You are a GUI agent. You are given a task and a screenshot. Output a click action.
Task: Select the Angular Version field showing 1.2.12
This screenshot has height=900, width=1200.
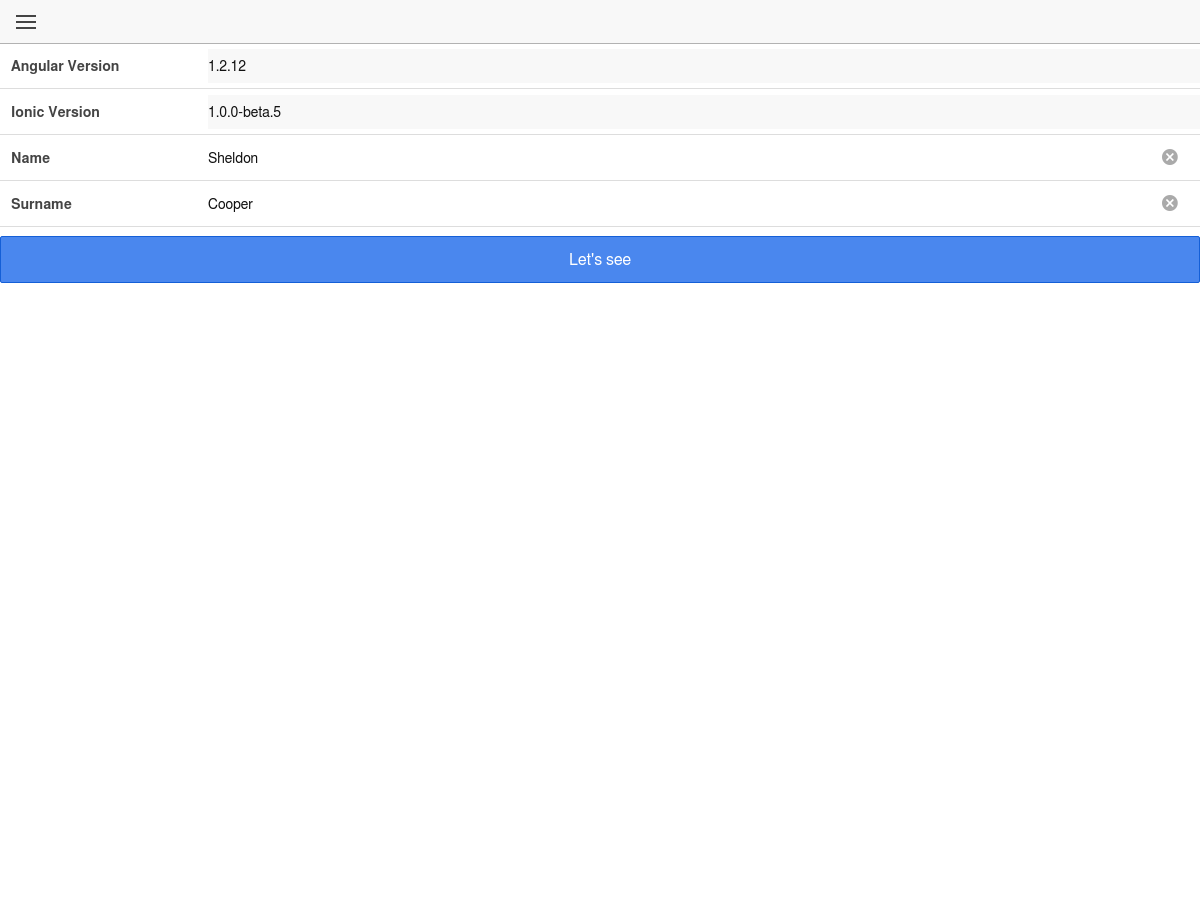[x=227, y=66]
